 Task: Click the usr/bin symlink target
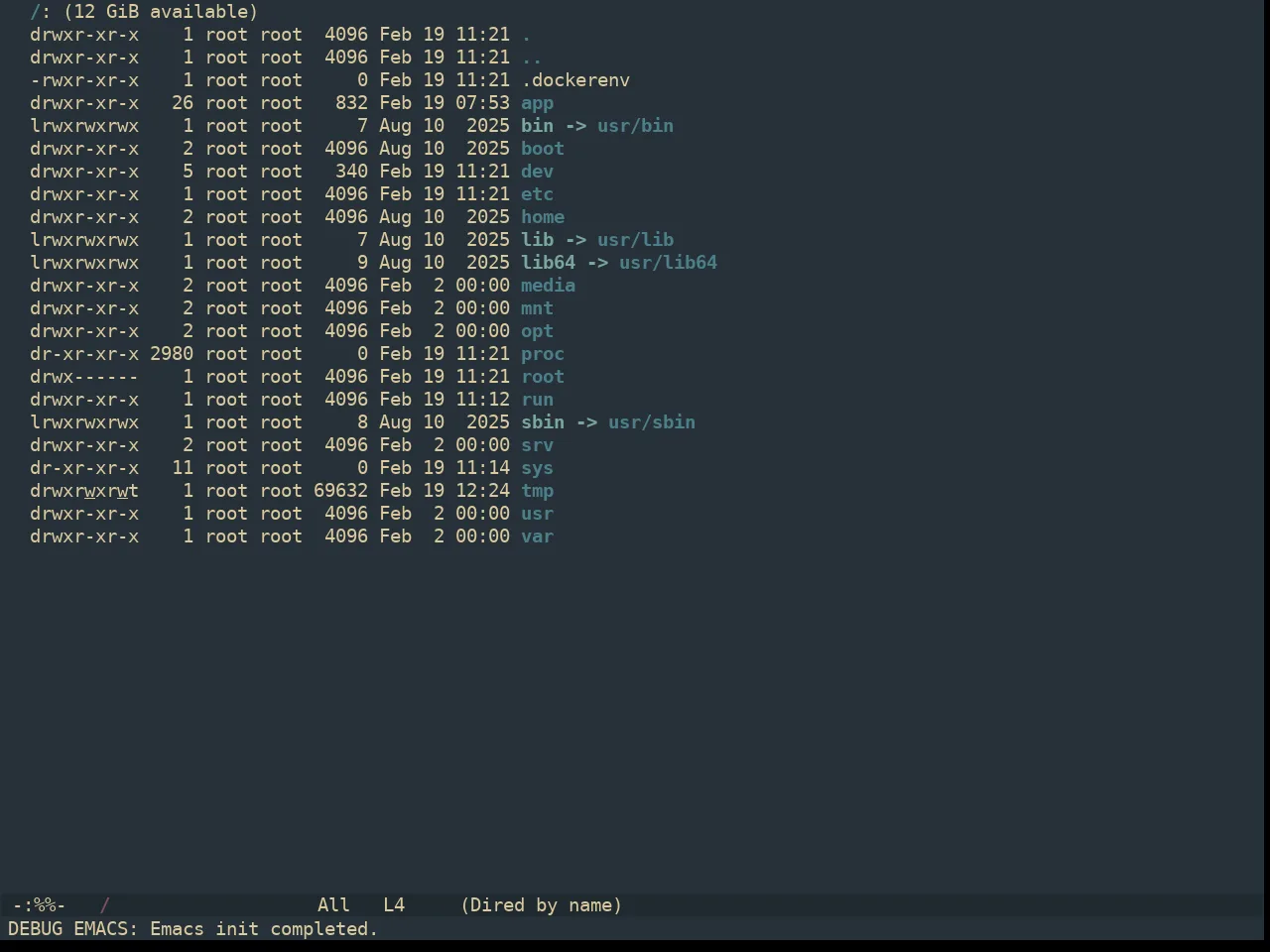point(635,126)
